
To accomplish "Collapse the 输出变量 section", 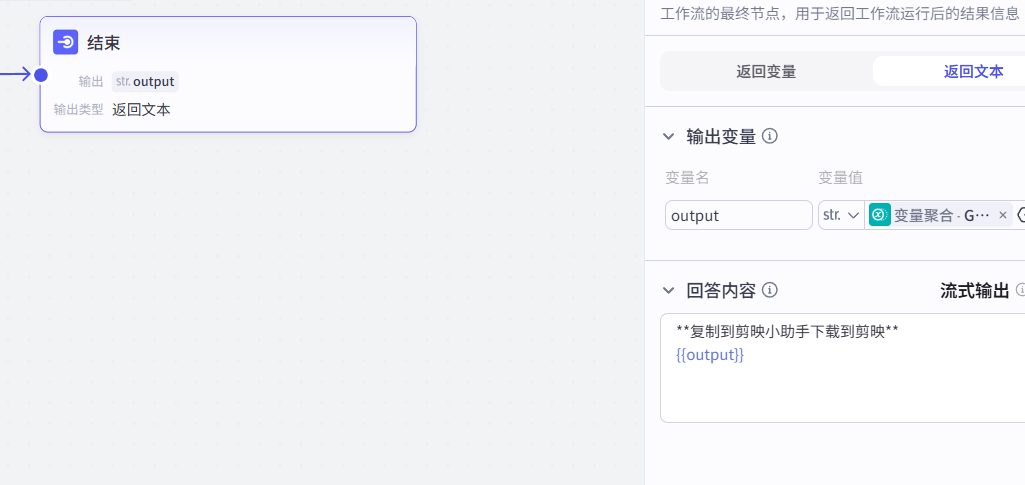I will pyautogui.click(x=669, y=137).
